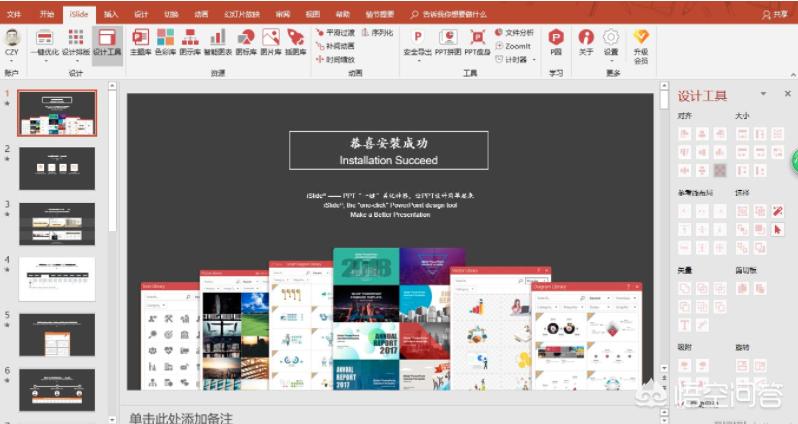Expand the 计时器 timer dropdown arrow
798x424 pixels.
tap(534, 60)
